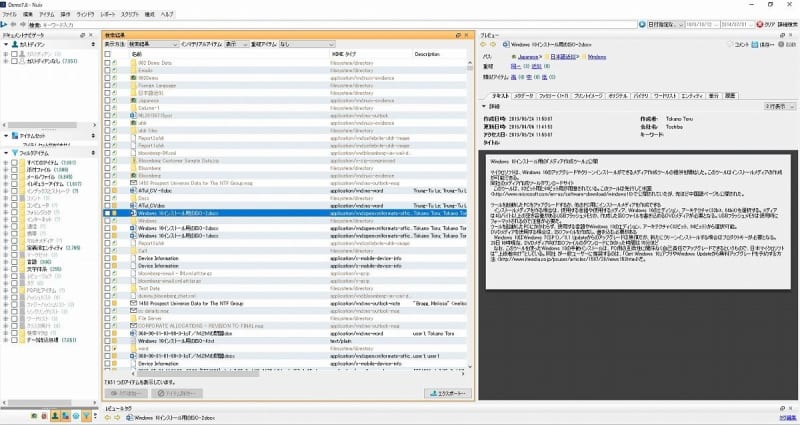
Task: Tick checkbox for corporate allegations msg row
Action: pos(107,326)
